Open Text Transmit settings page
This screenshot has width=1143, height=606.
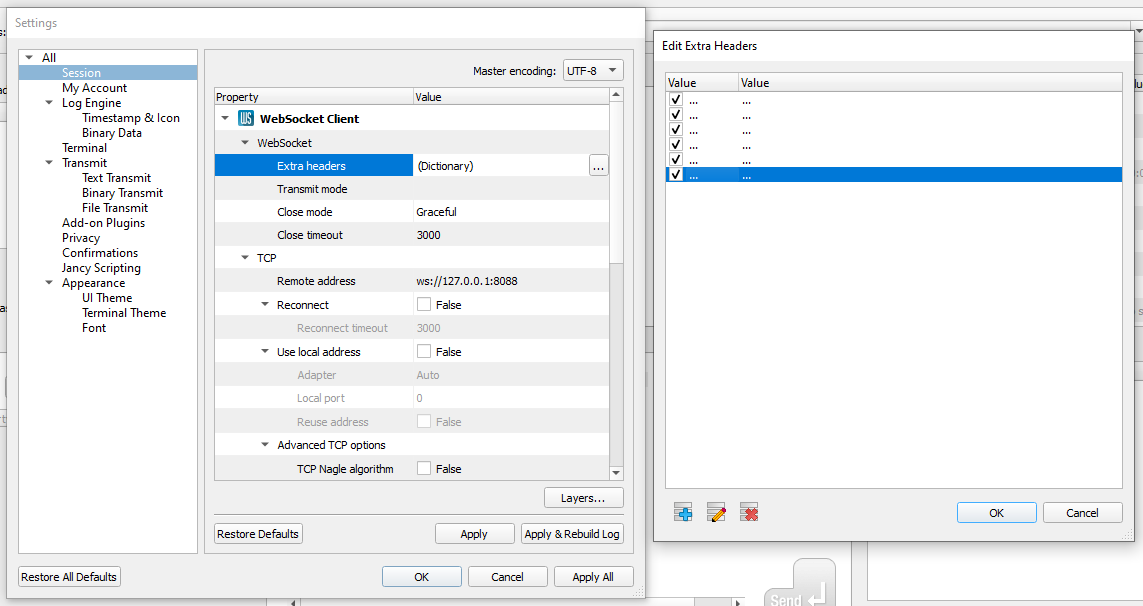point(116,178)
